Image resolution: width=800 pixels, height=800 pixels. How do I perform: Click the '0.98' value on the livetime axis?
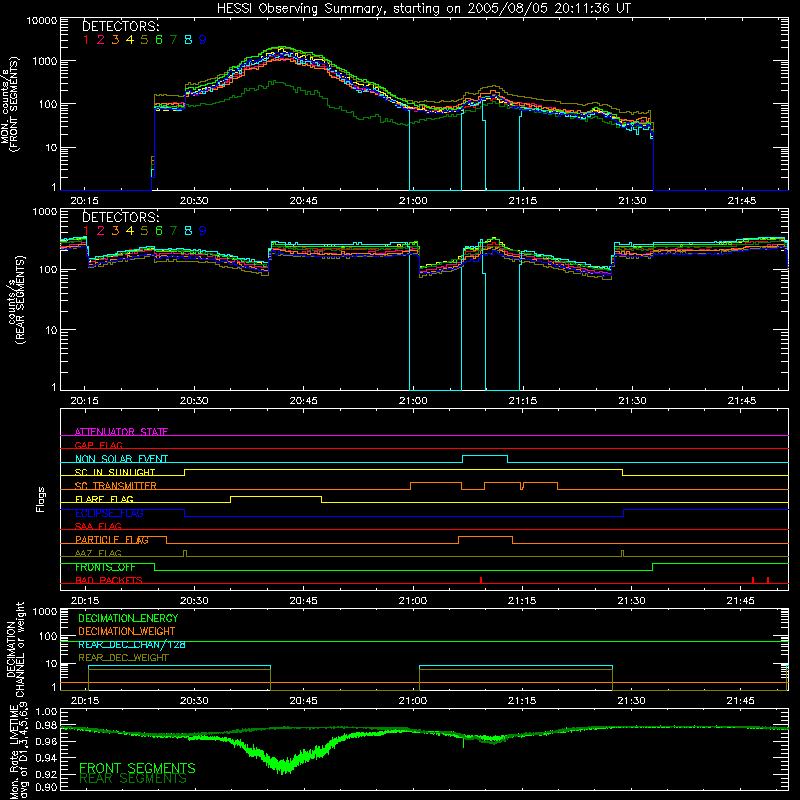(46, 726)
